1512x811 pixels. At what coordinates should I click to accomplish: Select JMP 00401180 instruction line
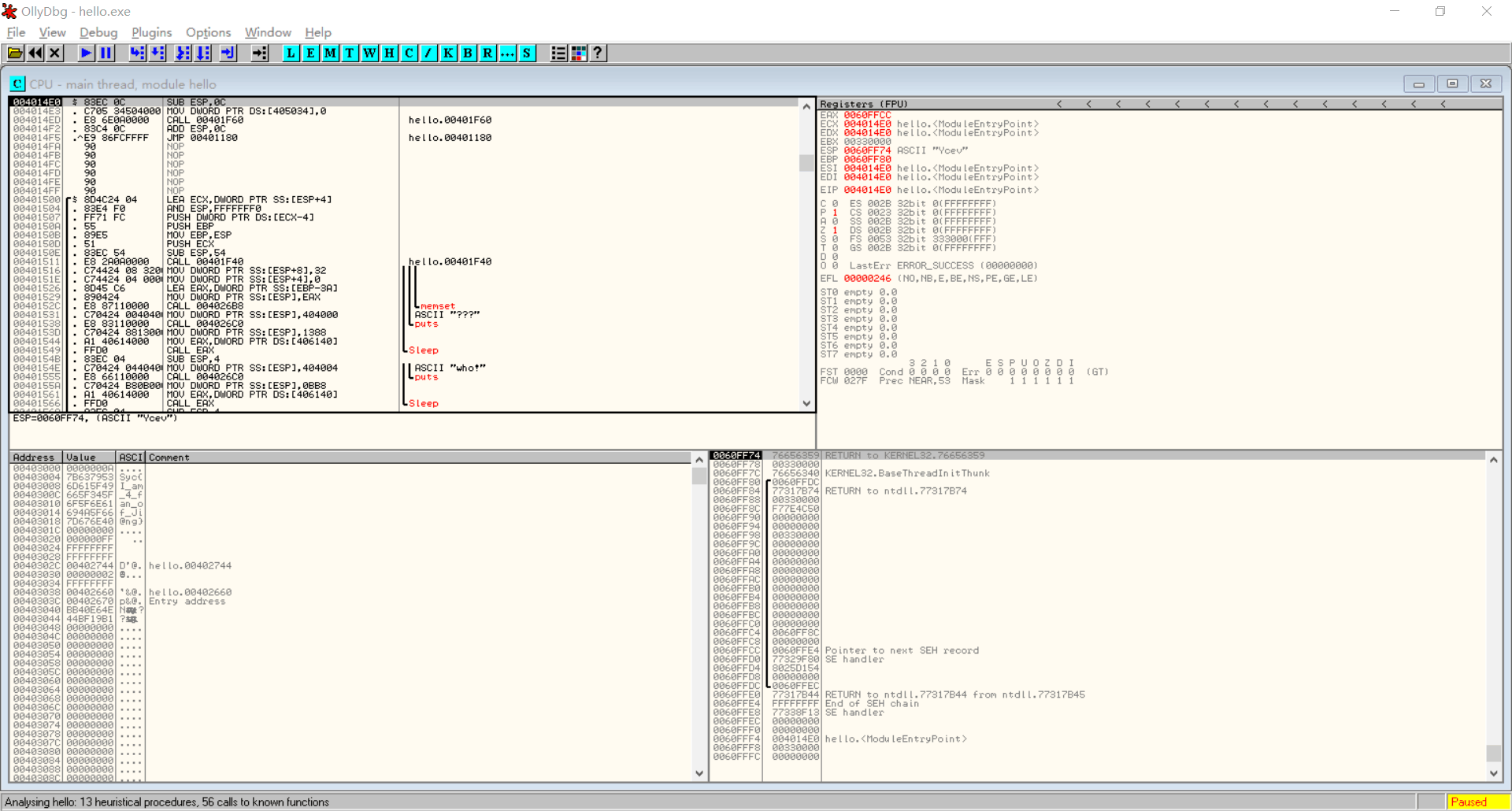pos(404,138)
